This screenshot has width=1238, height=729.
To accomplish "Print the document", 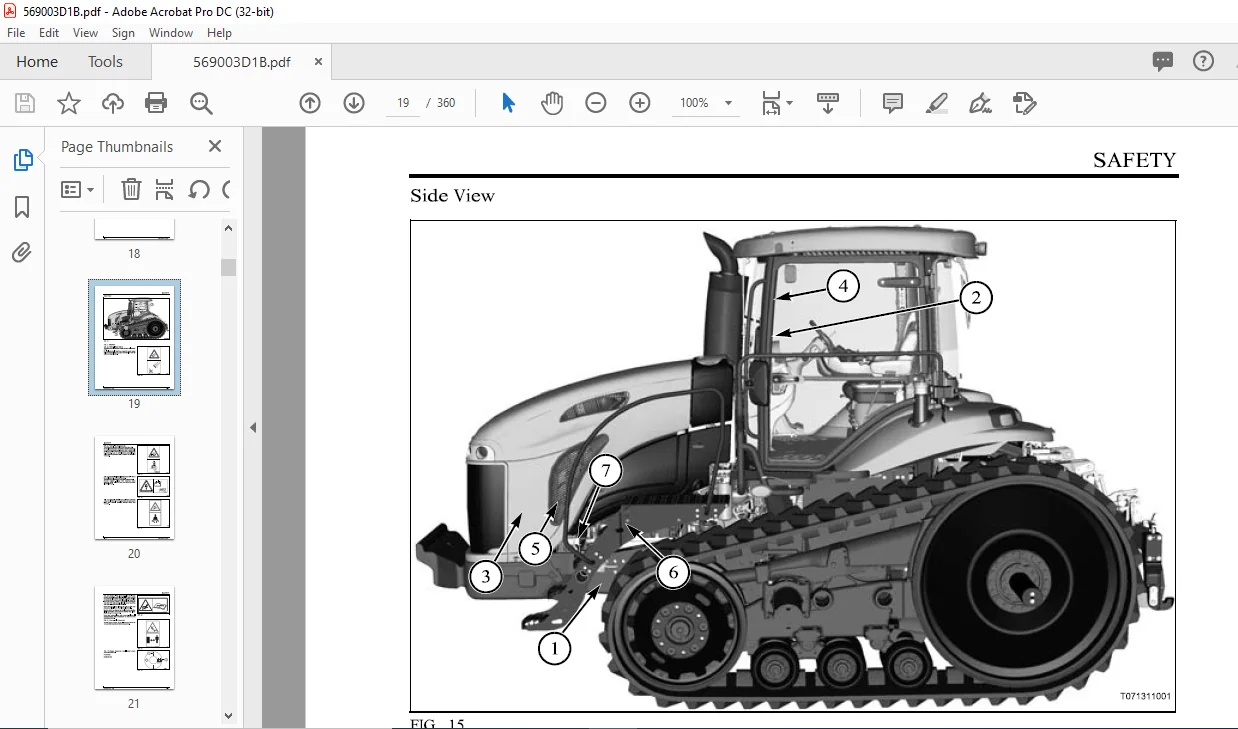I will [x=156, y=103].
